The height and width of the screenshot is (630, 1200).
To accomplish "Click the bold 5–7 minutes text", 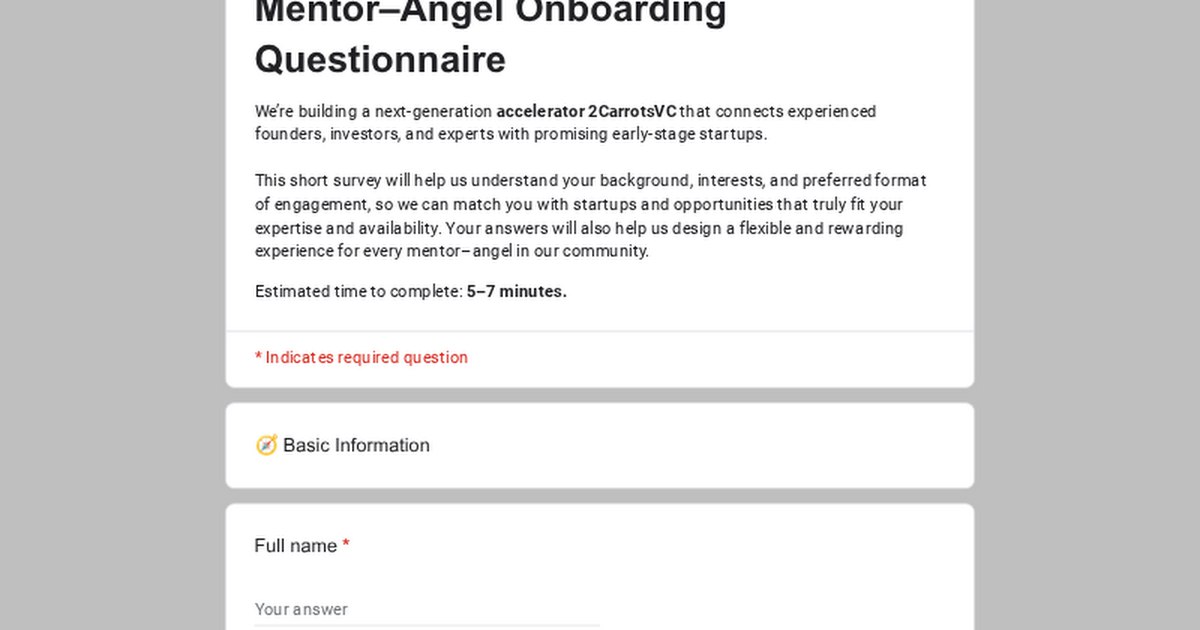I will tap(517, 292).
